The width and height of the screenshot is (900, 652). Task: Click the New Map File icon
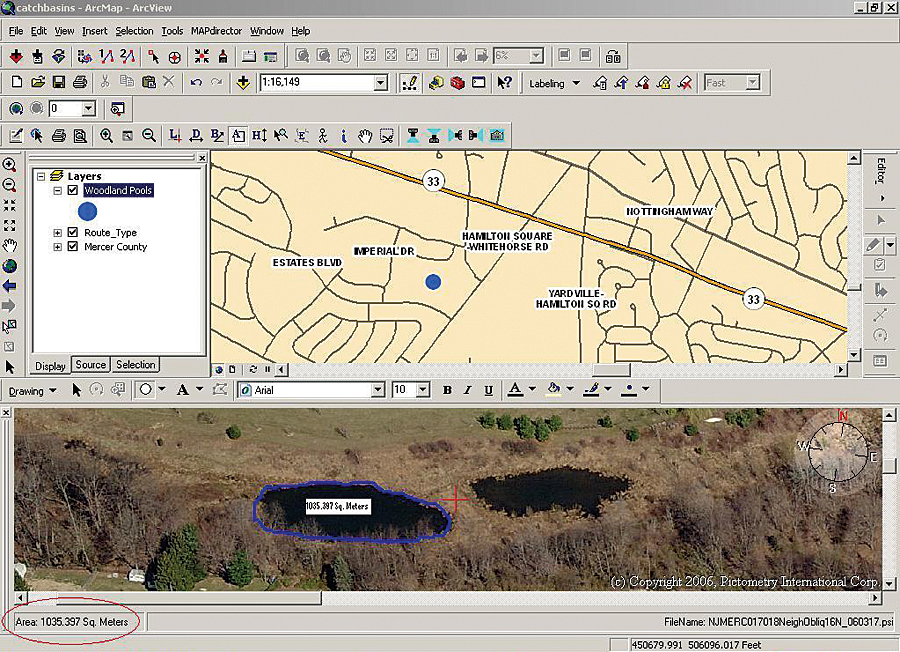coord(17,83)
